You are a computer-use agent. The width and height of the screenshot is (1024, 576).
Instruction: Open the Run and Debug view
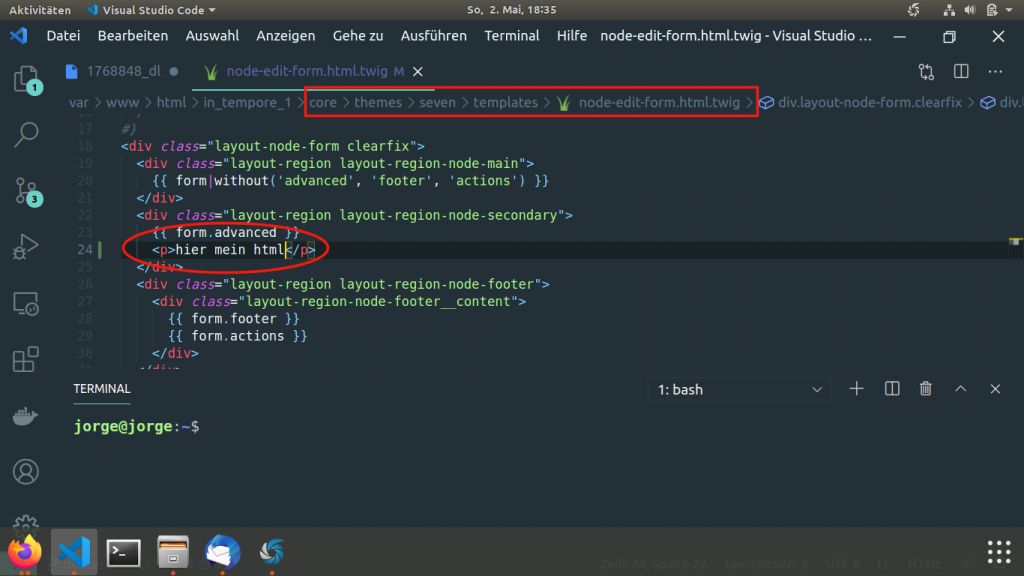[27, 246]
